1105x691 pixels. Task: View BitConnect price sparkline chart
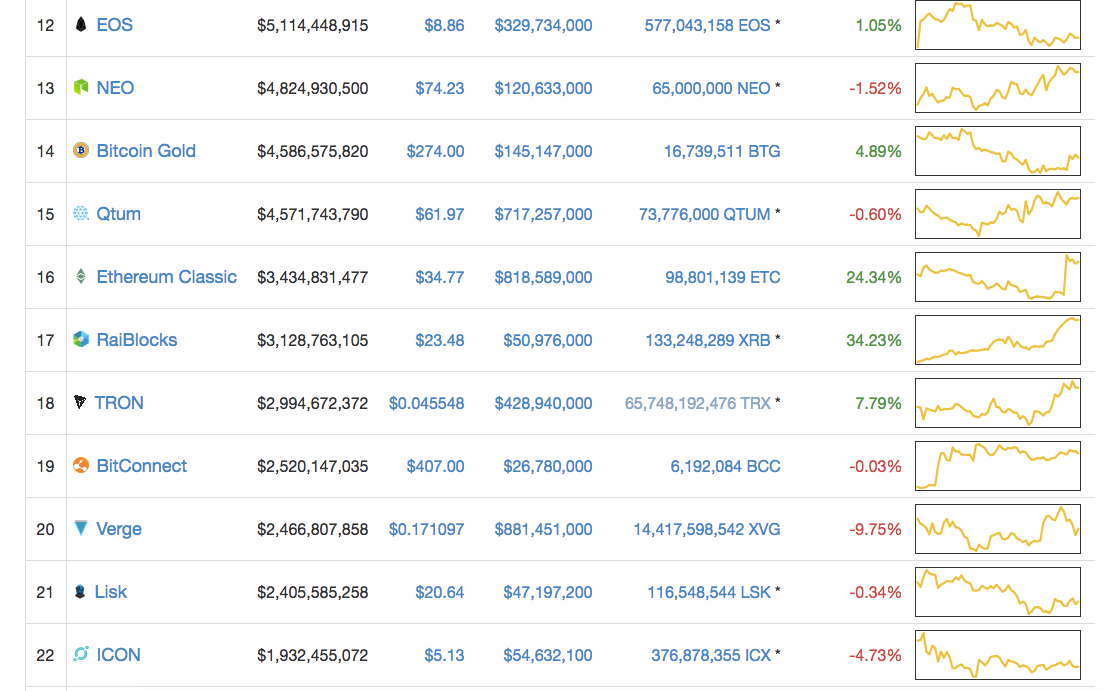(997, 466)
